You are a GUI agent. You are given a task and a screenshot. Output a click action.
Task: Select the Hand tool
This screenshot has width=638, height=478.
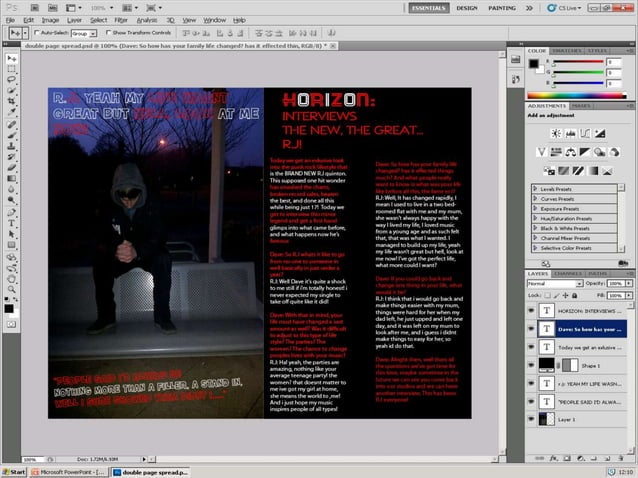tap(11, 279)
